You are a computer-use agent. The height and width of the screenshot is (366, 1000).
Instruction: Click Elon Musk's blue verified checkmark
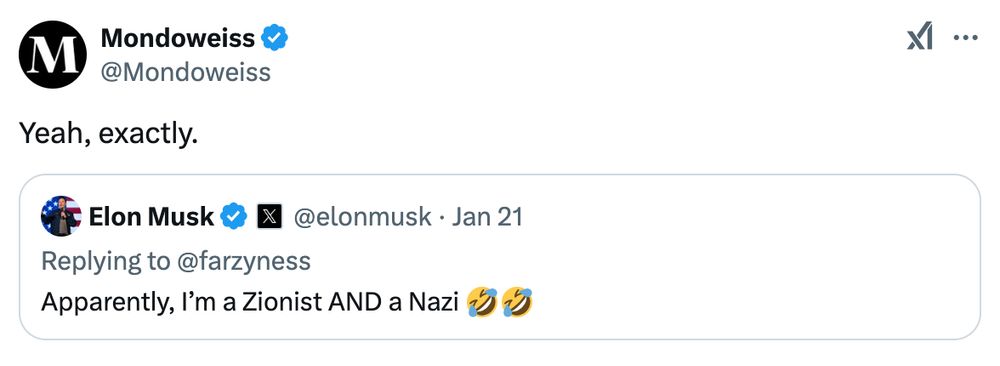(x=233, y=217)
